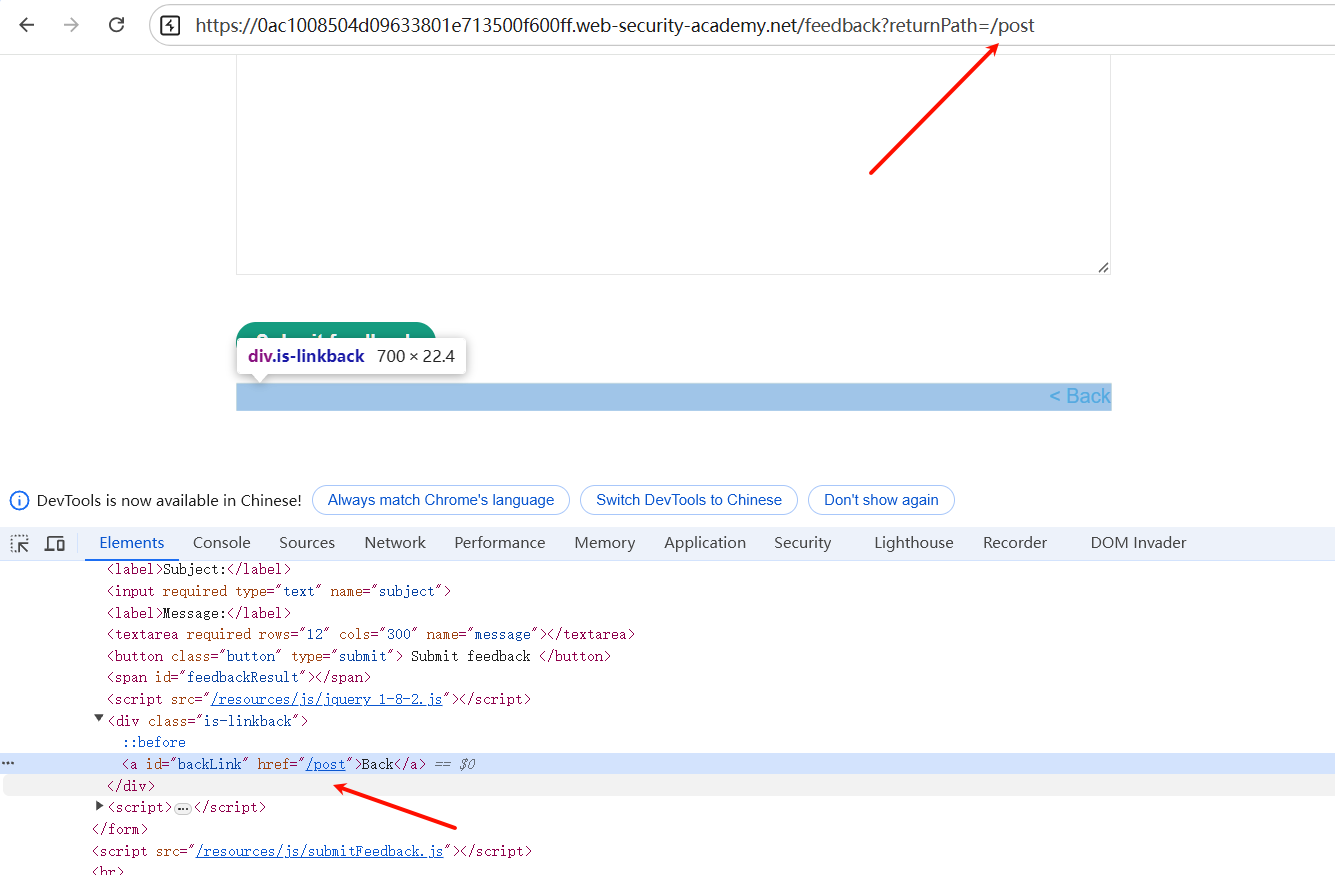Click Always match Chrome's language button
1335x875 pixels.
(440, 500)
